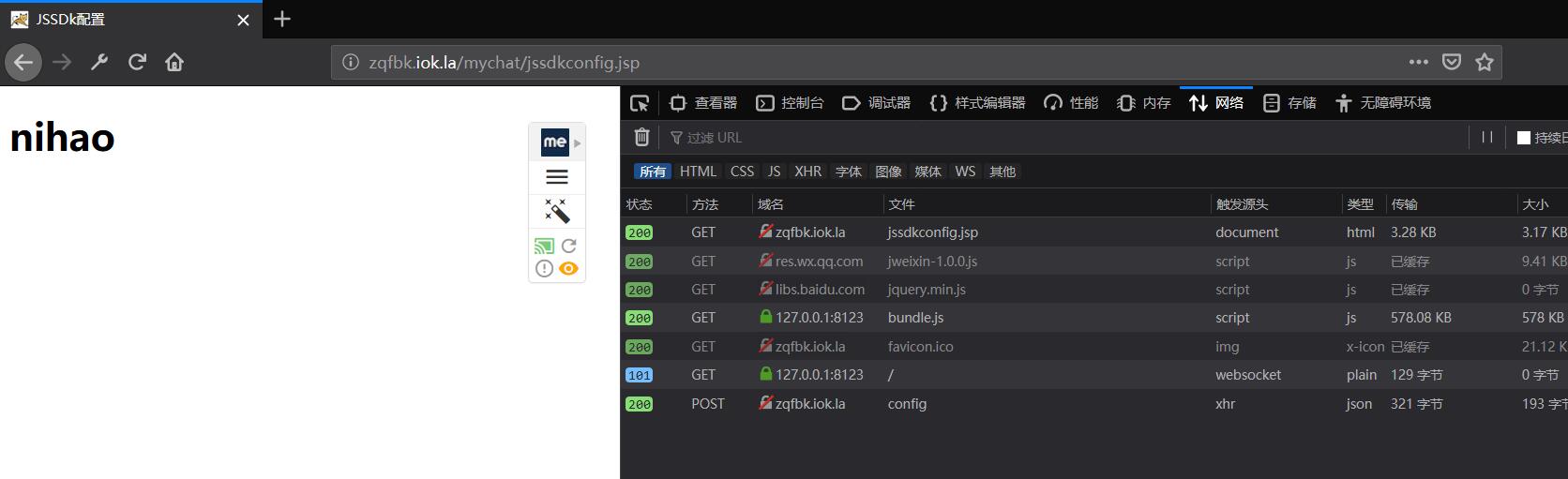
Task: Switch to the 性能 performance tab
Action: coord(1071,103)
